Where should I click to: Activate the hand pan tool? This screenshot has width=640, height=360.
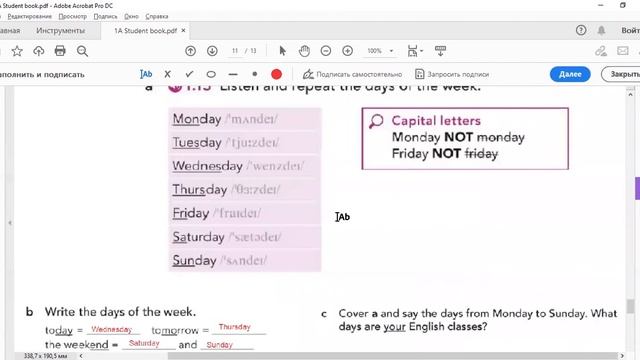coord(304,51)
